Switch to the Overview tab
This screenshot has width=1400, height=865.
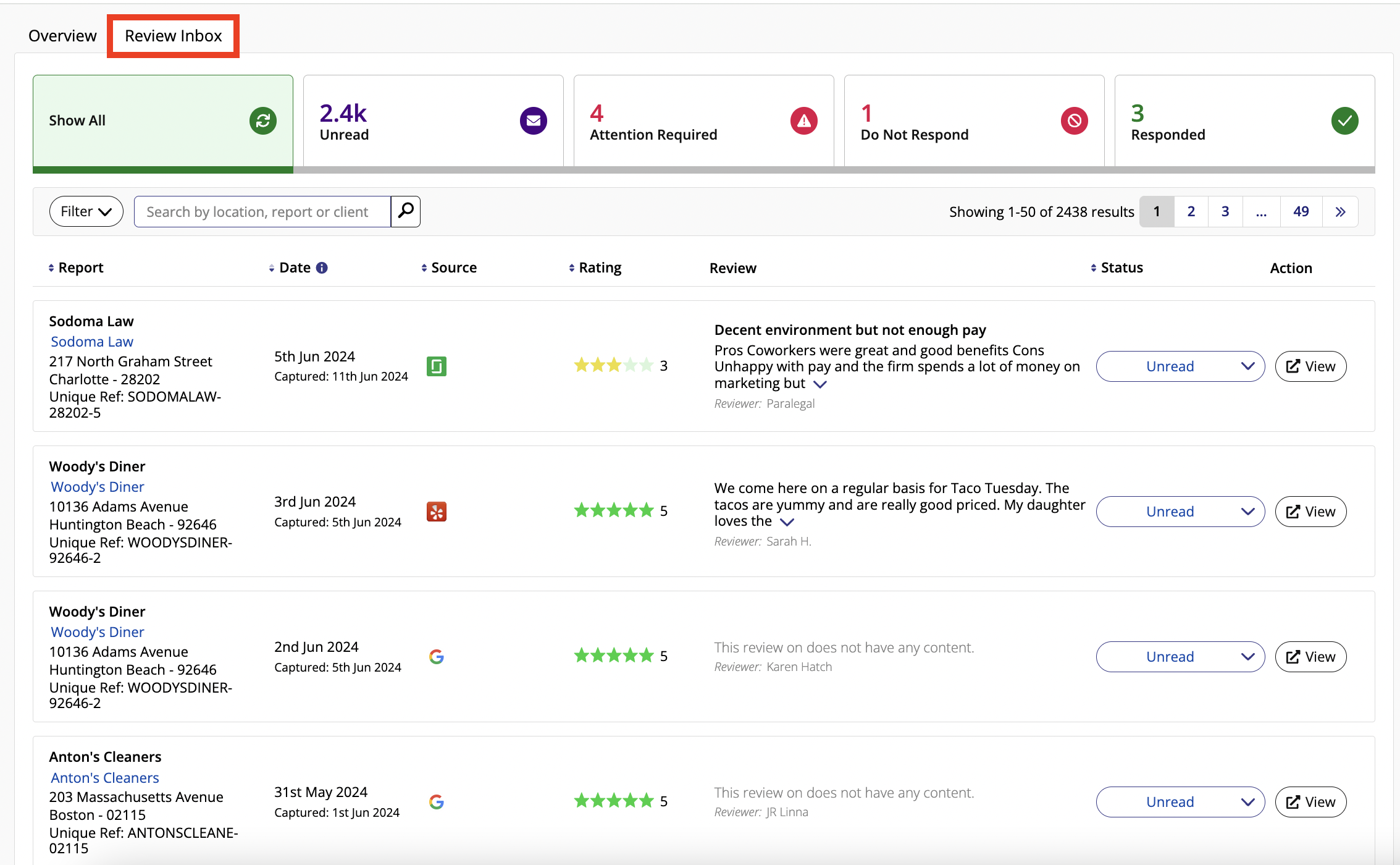click(62, 36)
